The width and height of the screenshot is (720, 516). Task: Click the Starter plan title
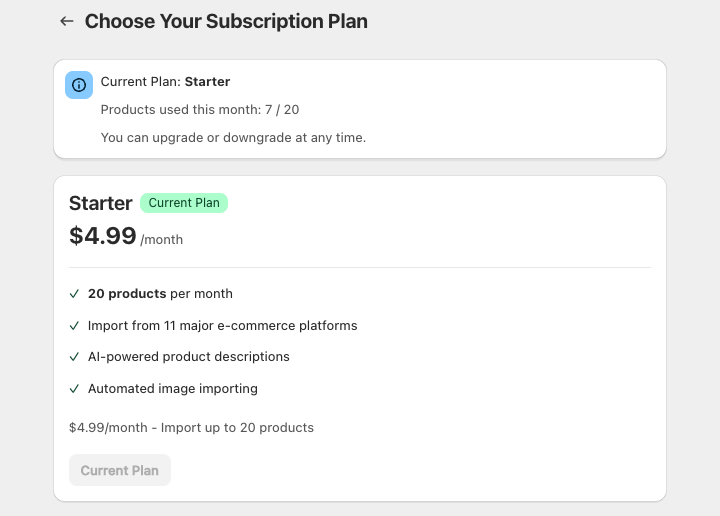tap(101, 203)
